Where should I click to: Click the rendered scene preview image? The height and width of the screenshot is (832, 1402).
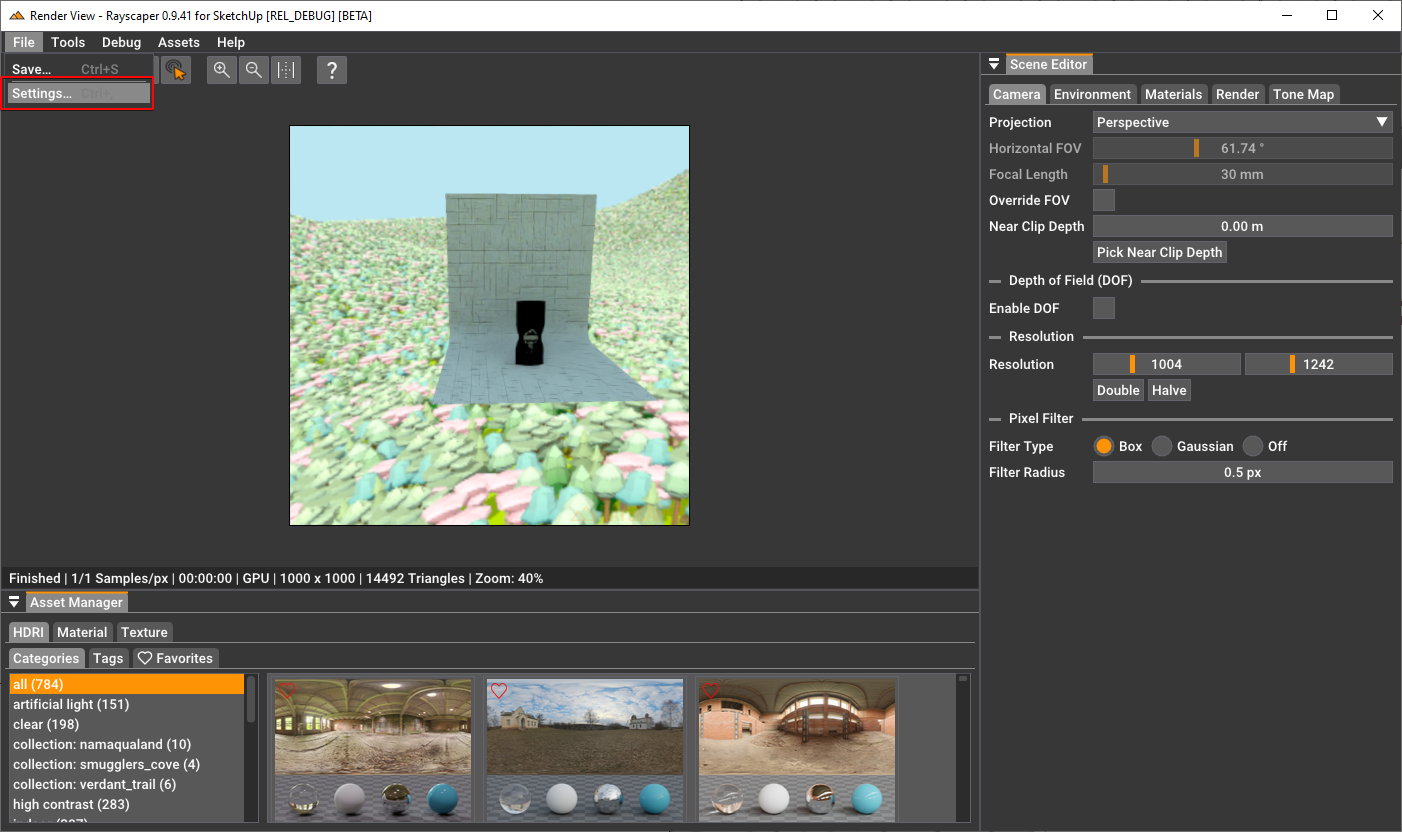(x=489, y=325)
